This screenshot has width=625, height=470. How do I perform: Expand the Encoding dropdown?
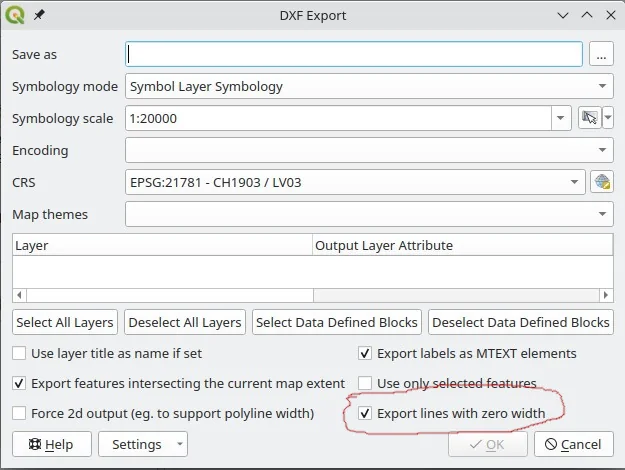coord(601,150)
